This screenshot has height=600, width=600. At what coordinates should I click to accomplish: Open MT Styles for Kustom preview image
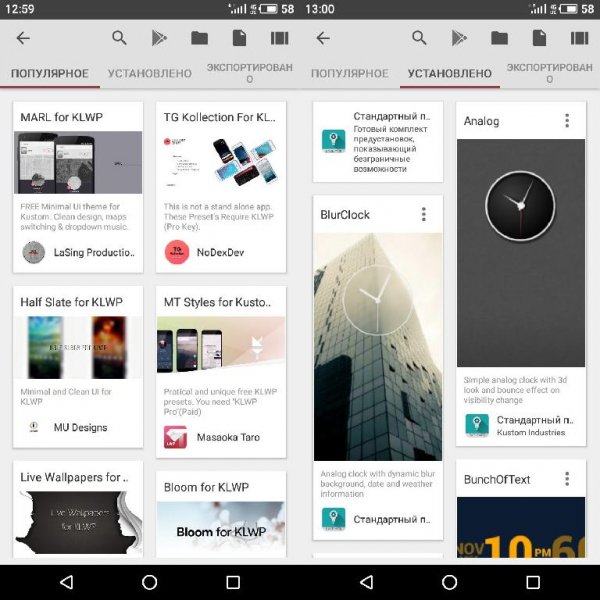221,347
